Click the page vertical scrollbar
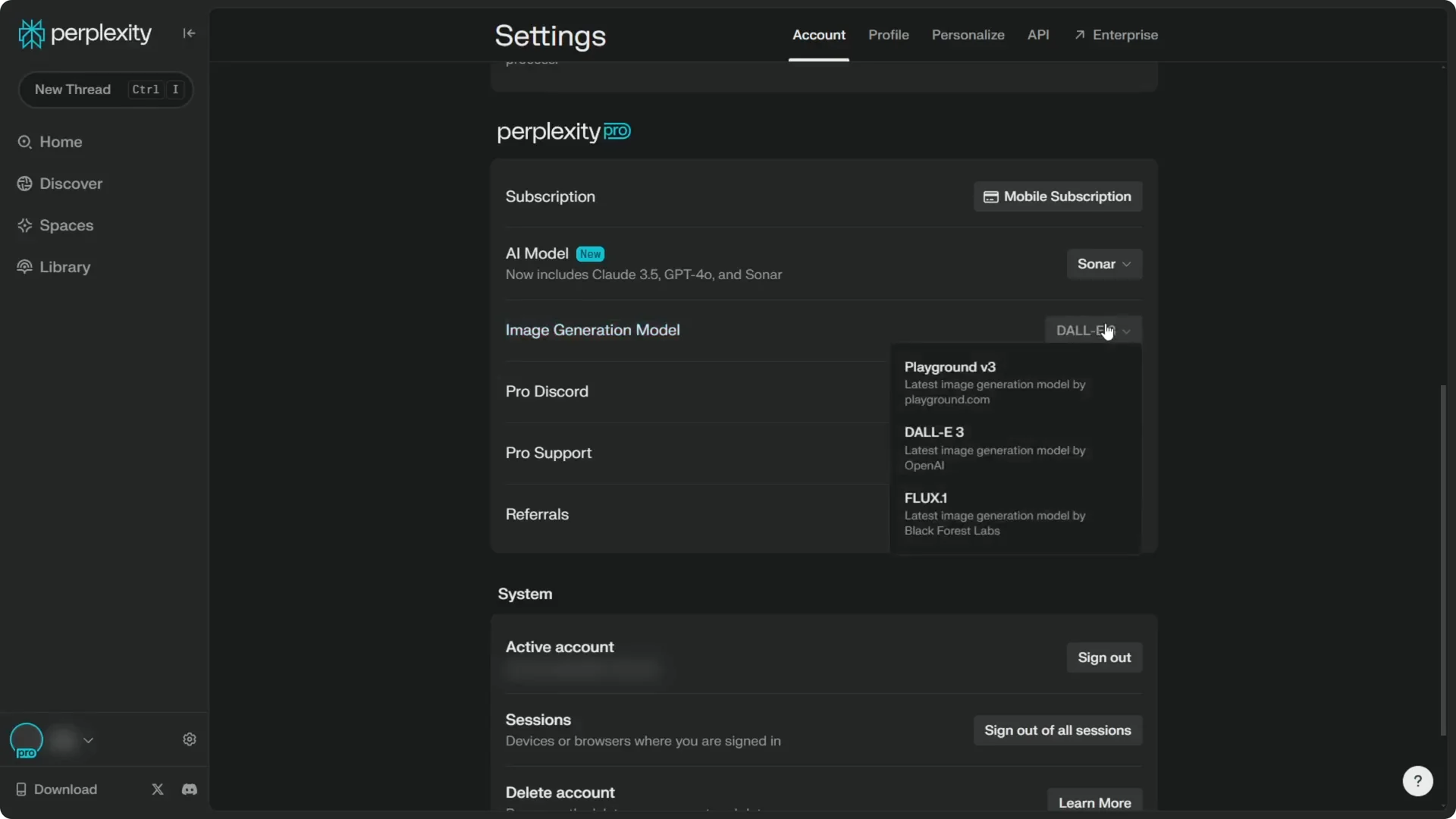This screenshot has height=819, width=1456. click(1443, 561)
